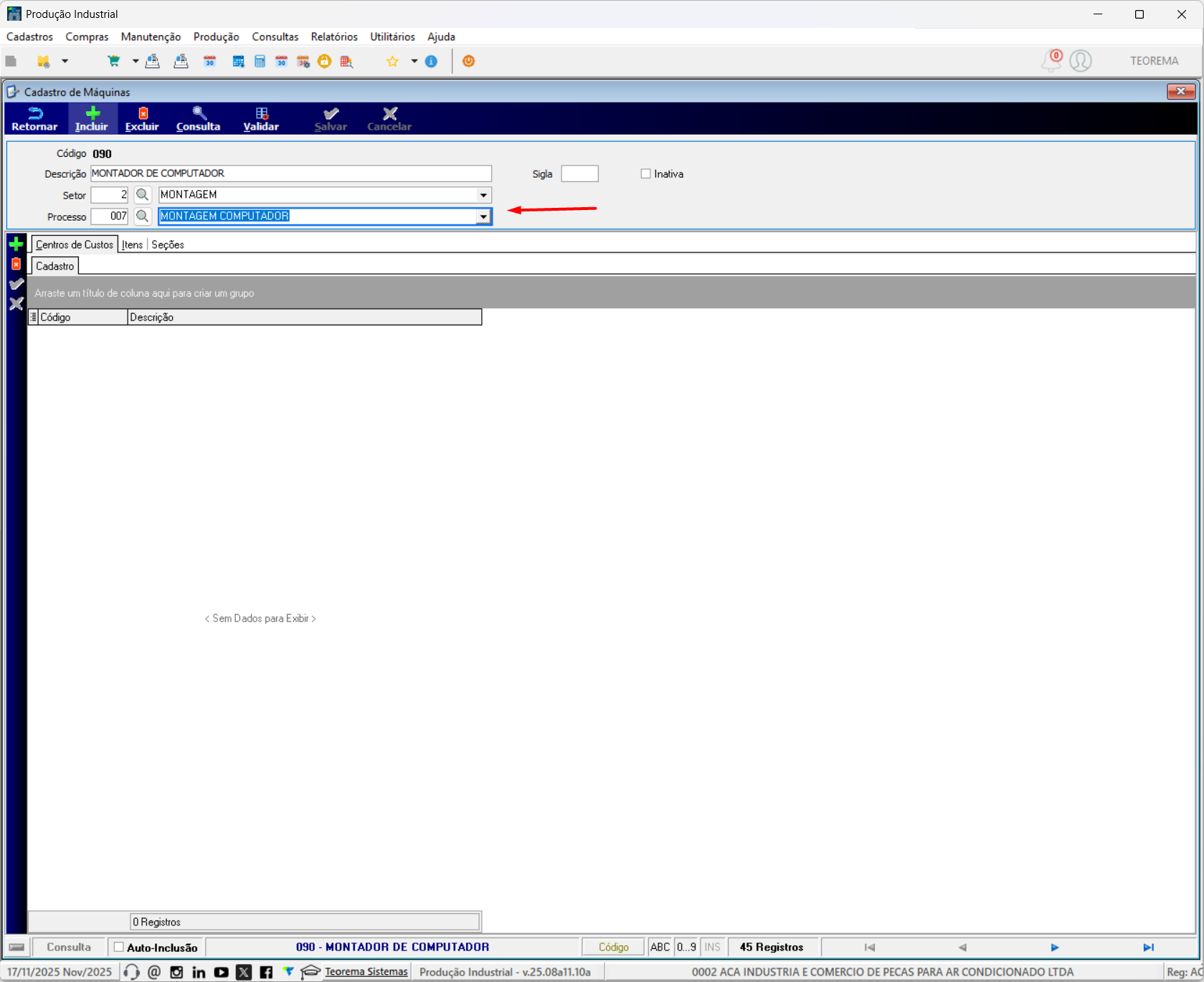Click the Processo code input field

tap(109, 216)
